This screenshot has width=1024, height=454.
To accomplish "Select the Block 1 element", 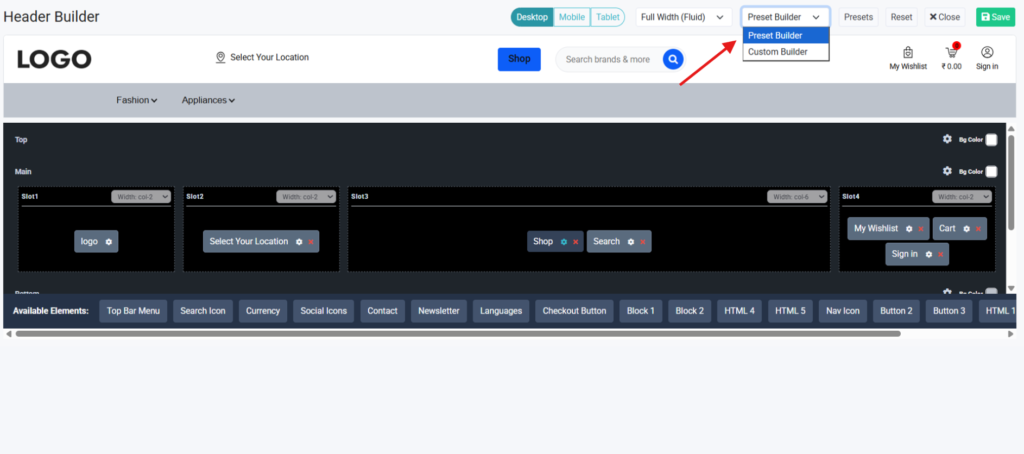I will (641, 311).
